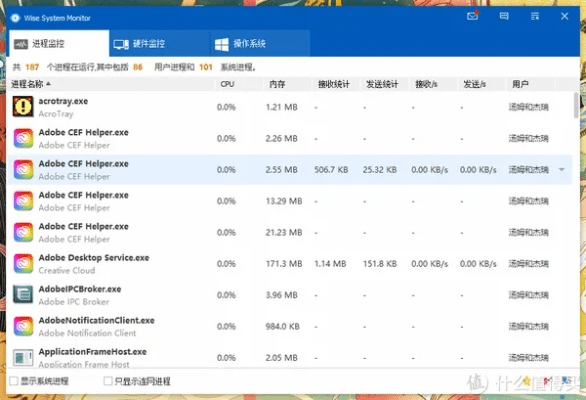Sort by 接收统计 column header
The height and width of the screenshot is (400, 586).
pyautogui.click(x=336, y=84)
